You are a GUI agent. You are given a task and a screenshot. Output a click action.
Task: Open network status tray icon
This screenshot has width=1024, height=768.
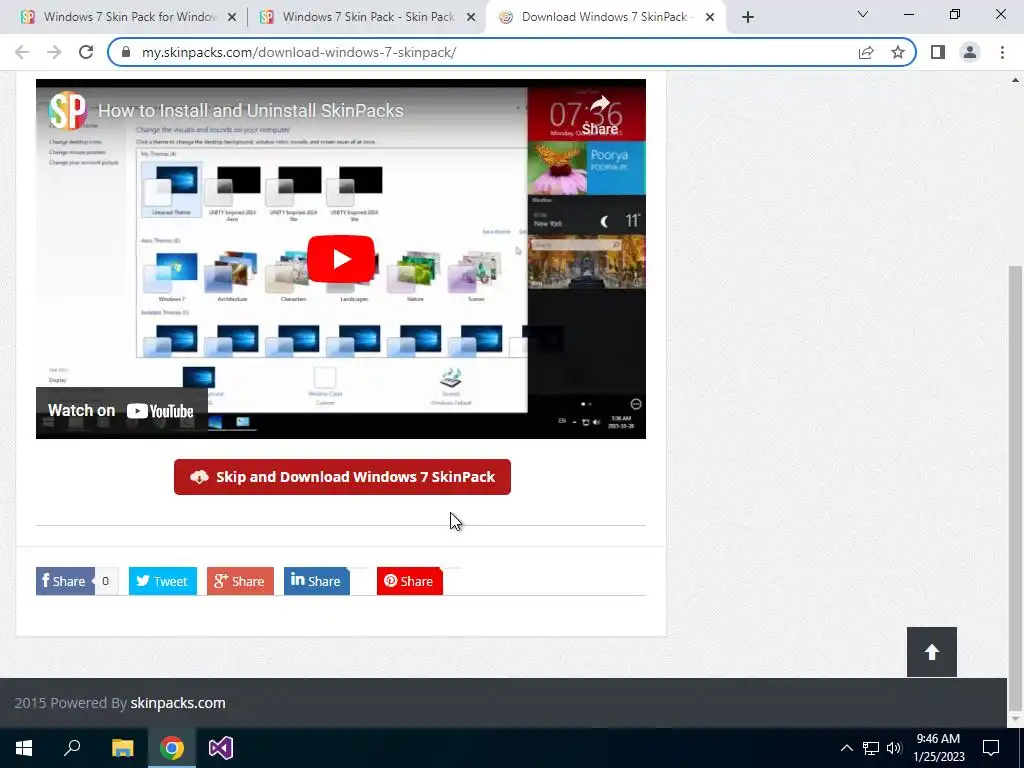point(871,748)
